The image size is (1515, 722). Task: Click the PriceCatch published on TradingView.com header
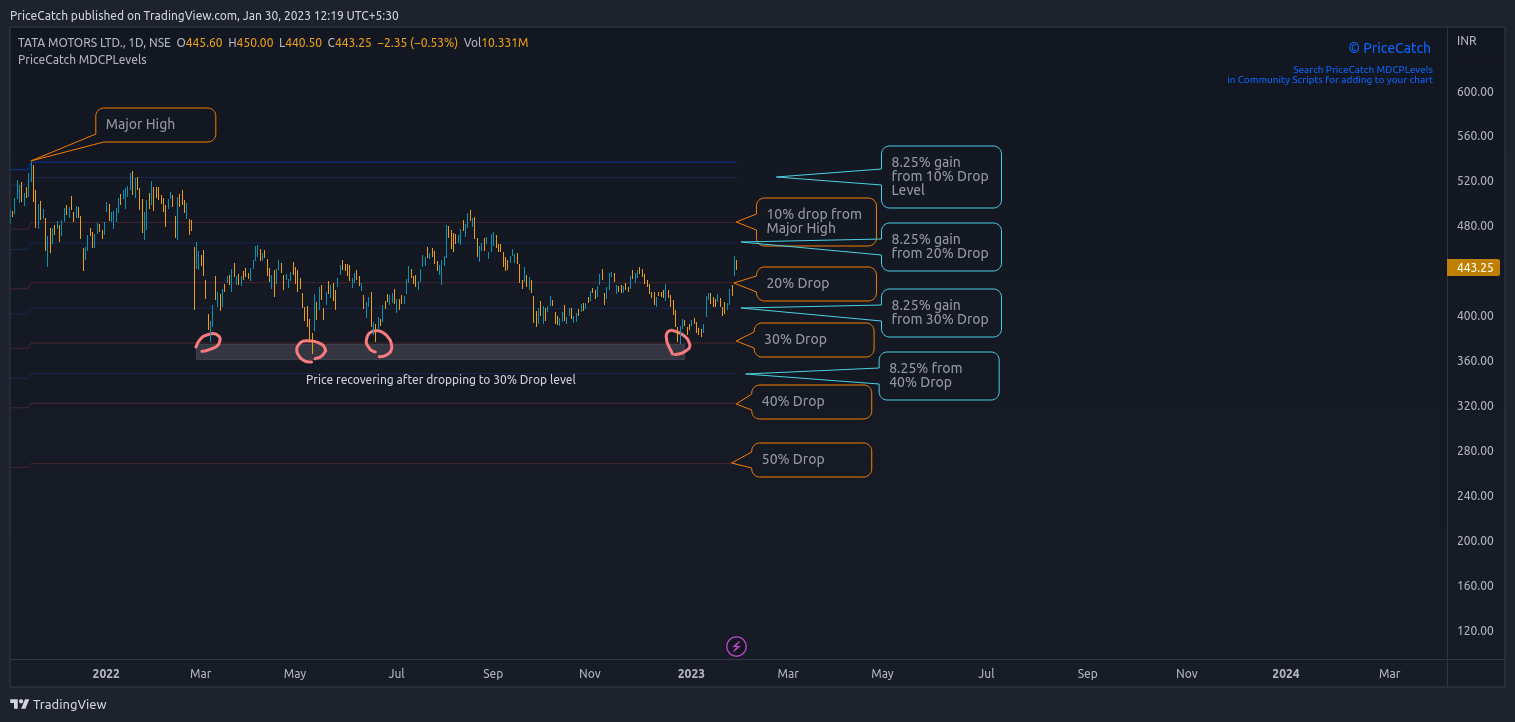[x=204, y=15]
